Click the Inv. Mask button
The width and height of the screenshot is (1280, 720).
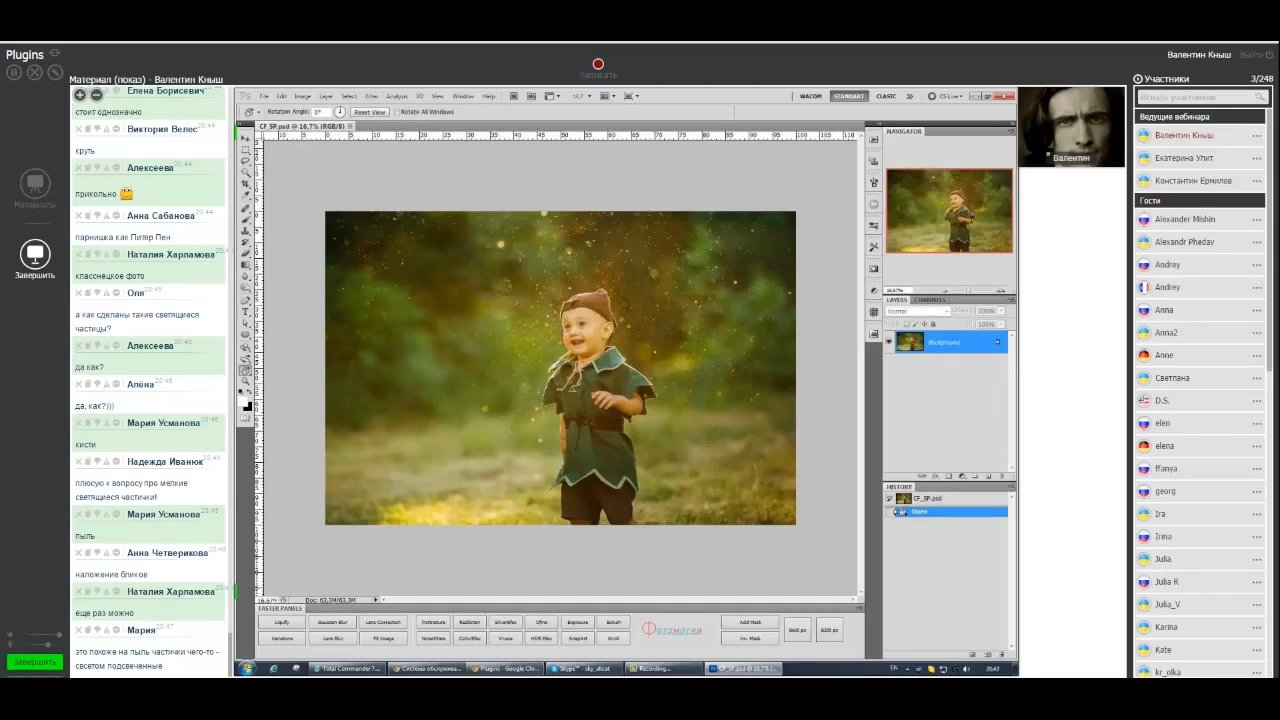[x=750, y=637]
